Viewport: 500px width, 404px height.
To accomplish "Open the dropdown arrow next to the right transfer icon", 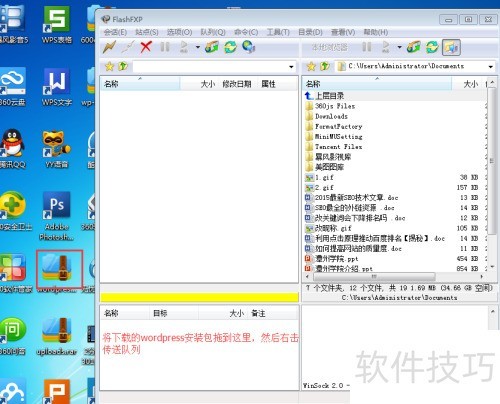I will click(399, 47).
